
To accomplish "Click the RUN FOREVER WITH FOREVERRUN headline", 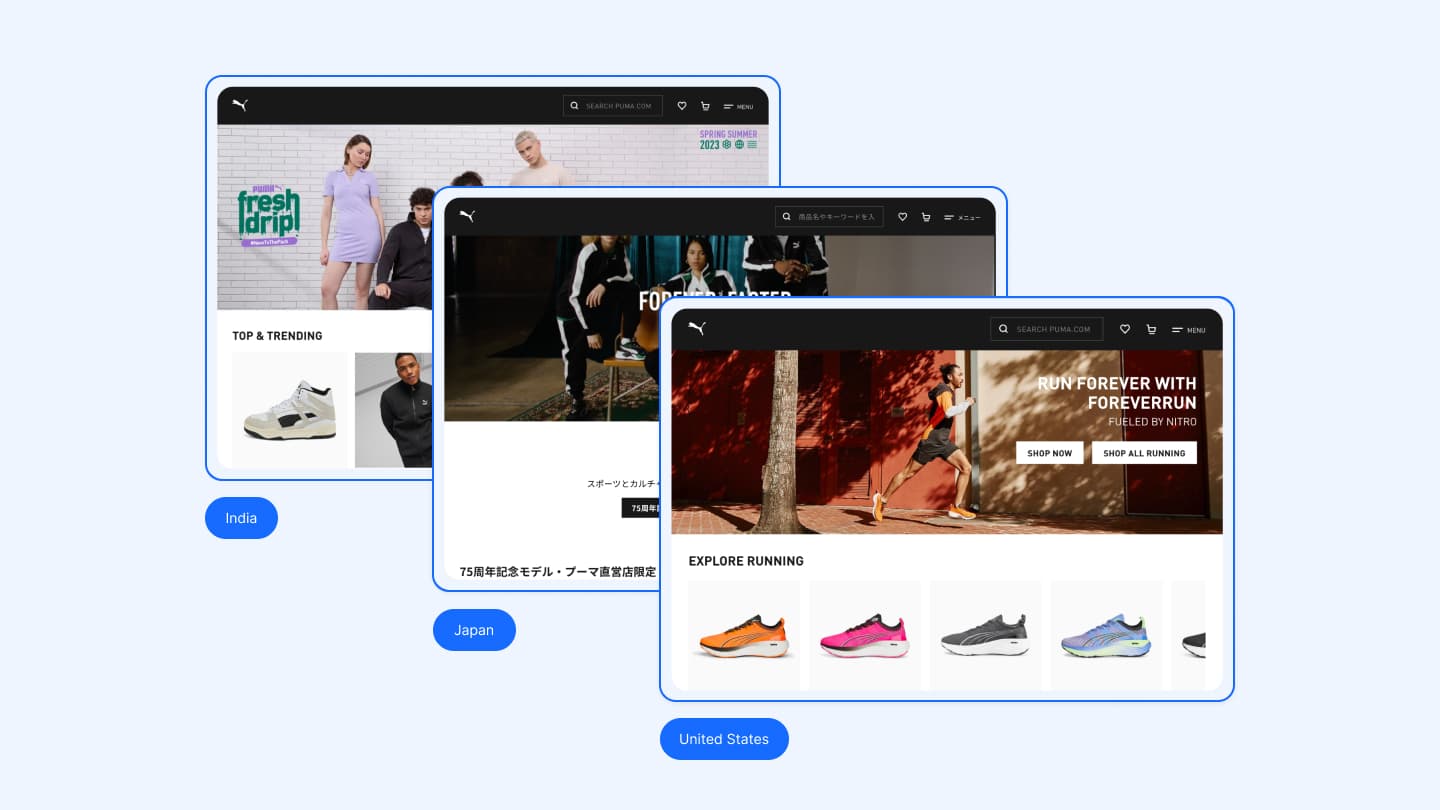I will point(1116,393).
